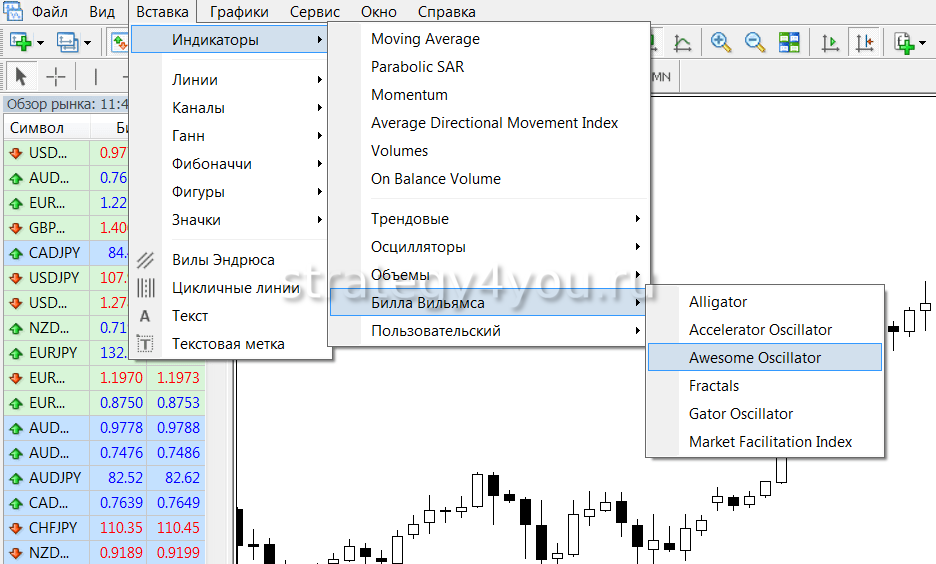The height and width of the screenshot is (564, 936).
Task: Select the CADJPY row in Market Watch
Action: pyautogui.click(x=54, y=253)
